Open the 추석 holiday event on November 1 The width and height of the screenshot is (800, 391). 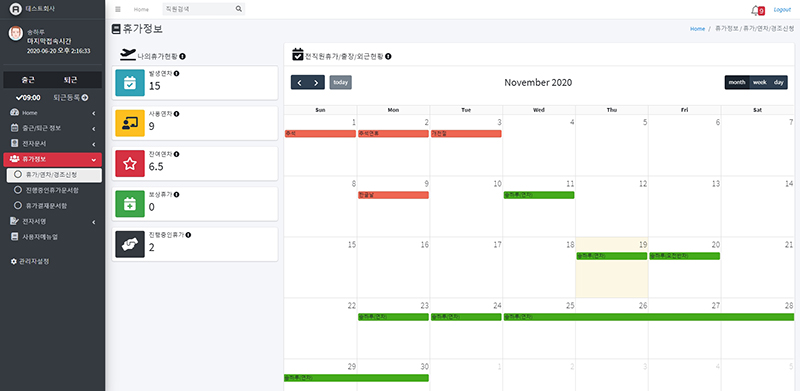(320, 134)
